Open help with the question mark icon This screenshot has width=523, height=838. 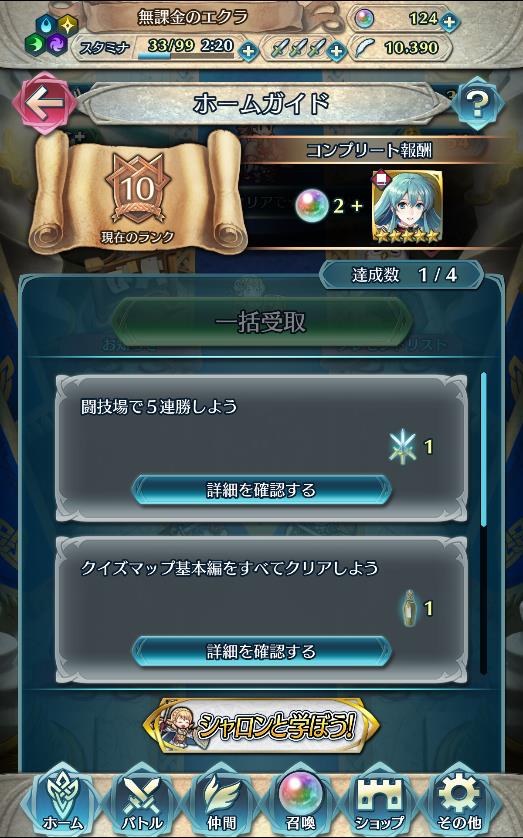477,104
